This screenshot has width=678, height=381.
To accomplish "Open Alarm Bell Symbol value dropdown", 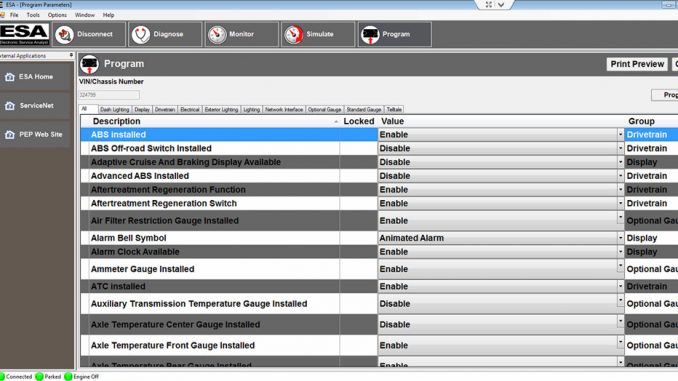I will click(x=620, y=238).
